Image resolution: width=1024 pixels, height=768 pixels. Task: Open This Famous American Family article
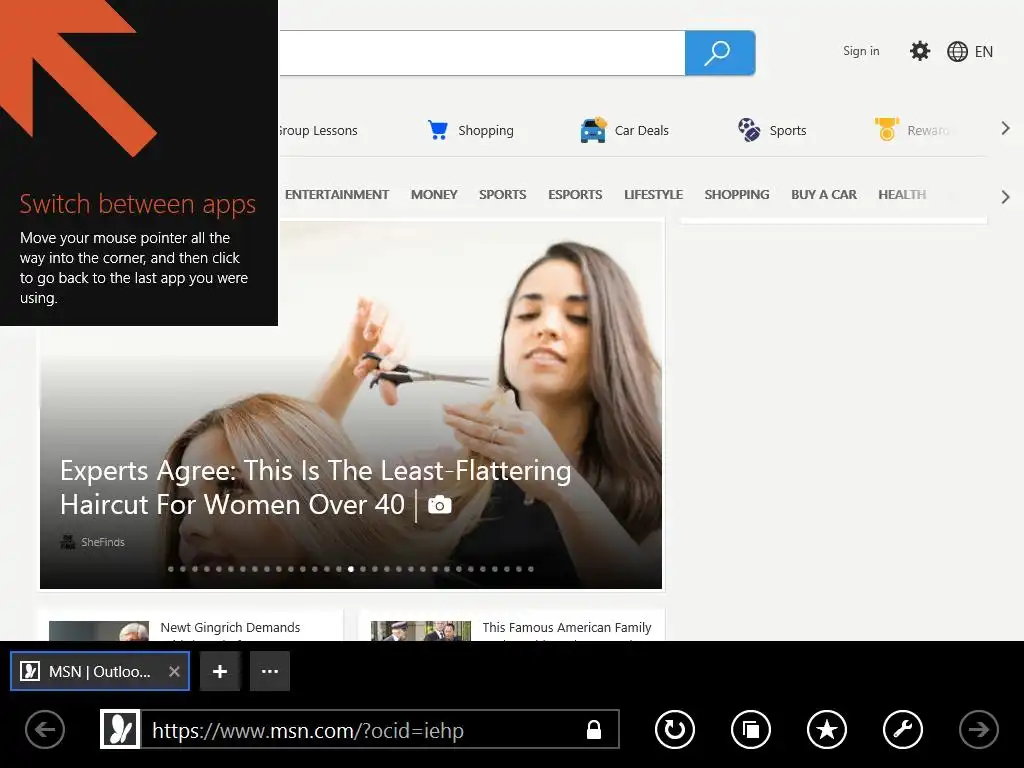coord(567,628)
